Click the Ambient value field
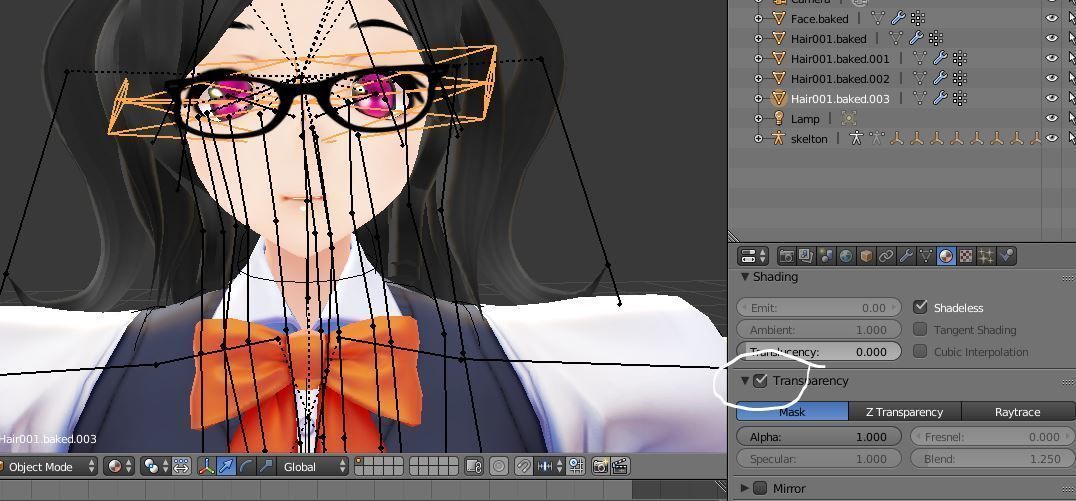This screenshot has width=1076, height=501. [x=819, y=329]
